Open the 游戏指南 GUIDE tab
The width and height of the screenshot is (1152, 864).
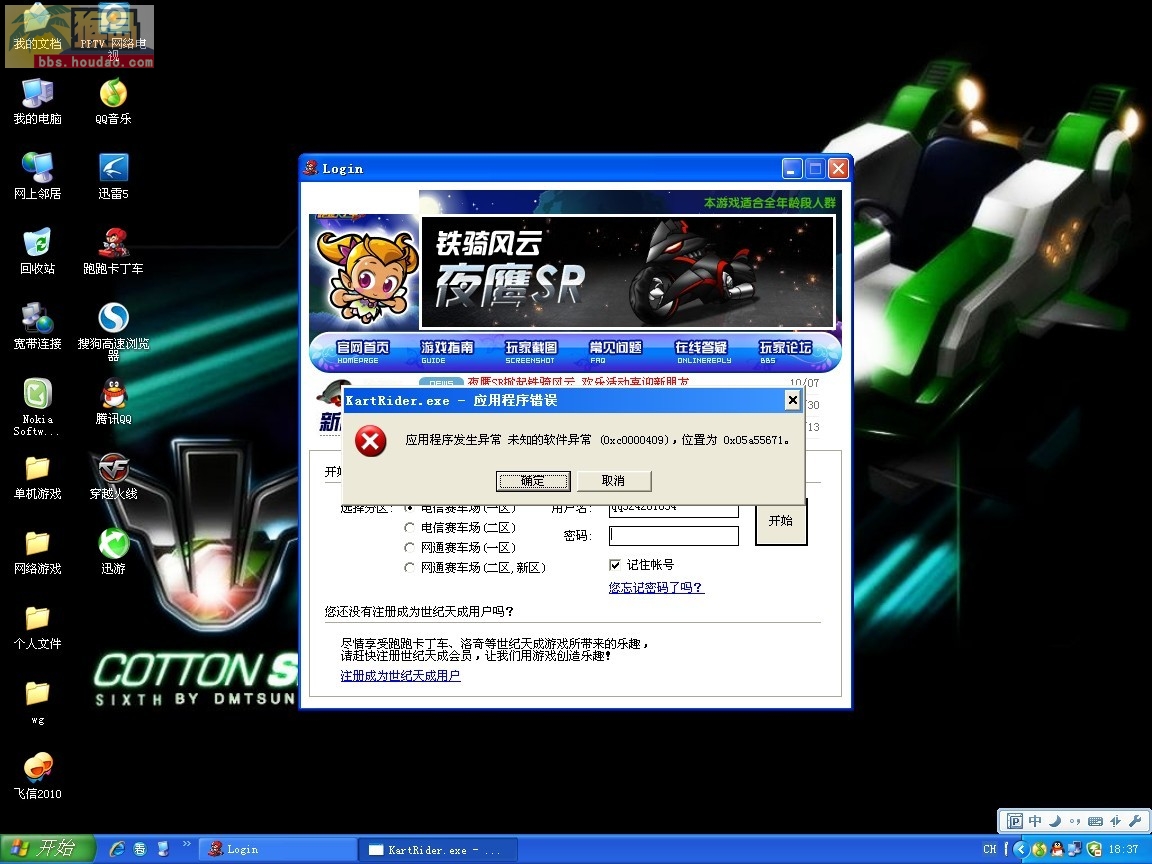point(447,351)
